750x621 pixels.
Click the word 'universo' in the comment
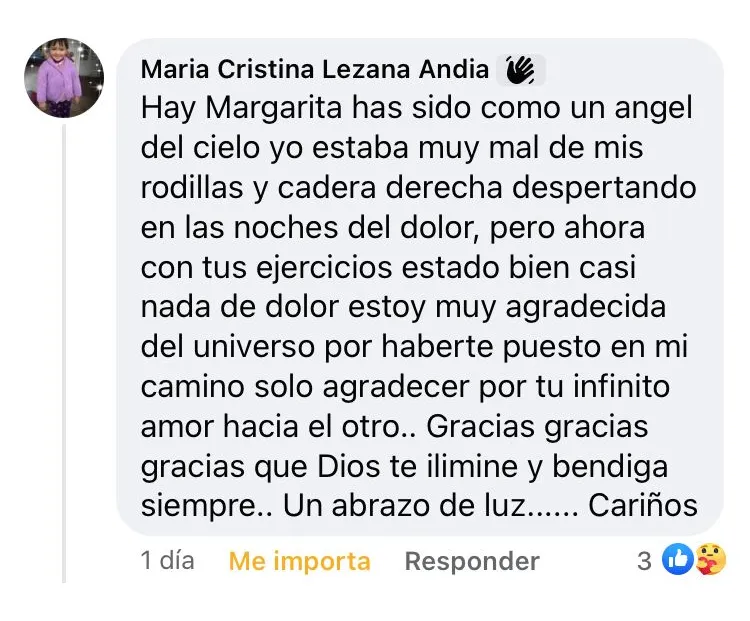coord(254,347)
